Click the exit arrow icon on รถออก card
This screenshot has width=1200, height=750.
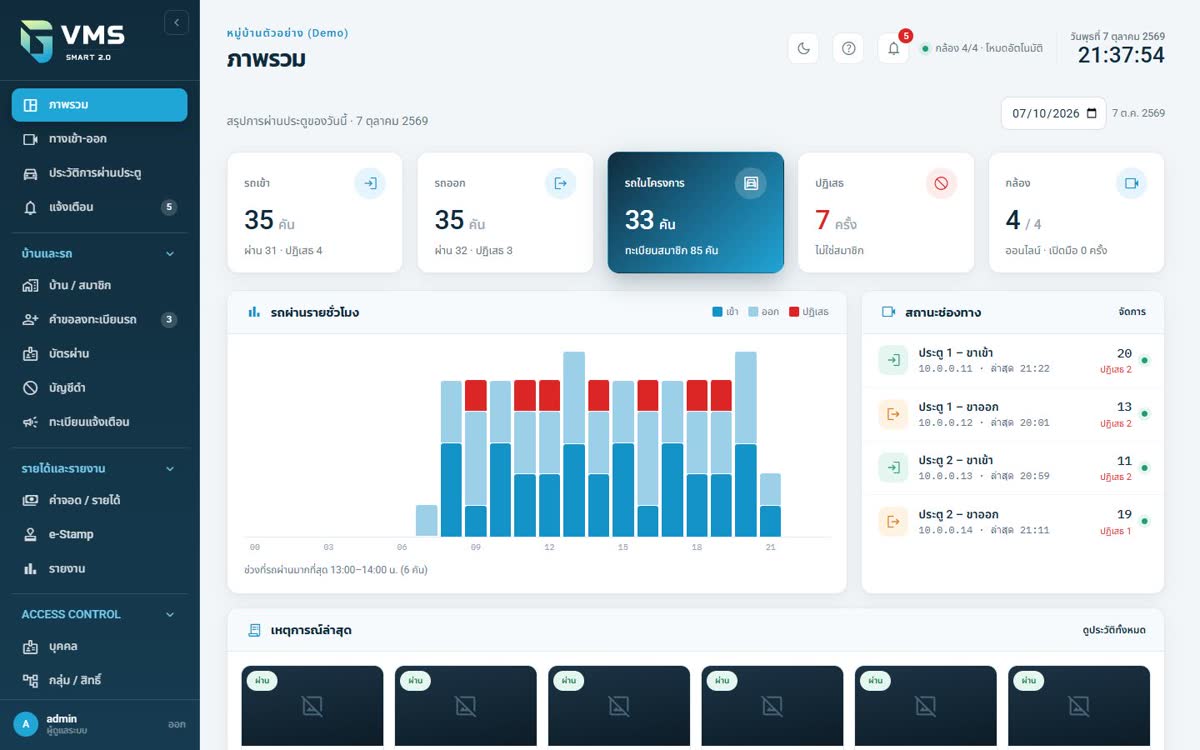[560, 183]
